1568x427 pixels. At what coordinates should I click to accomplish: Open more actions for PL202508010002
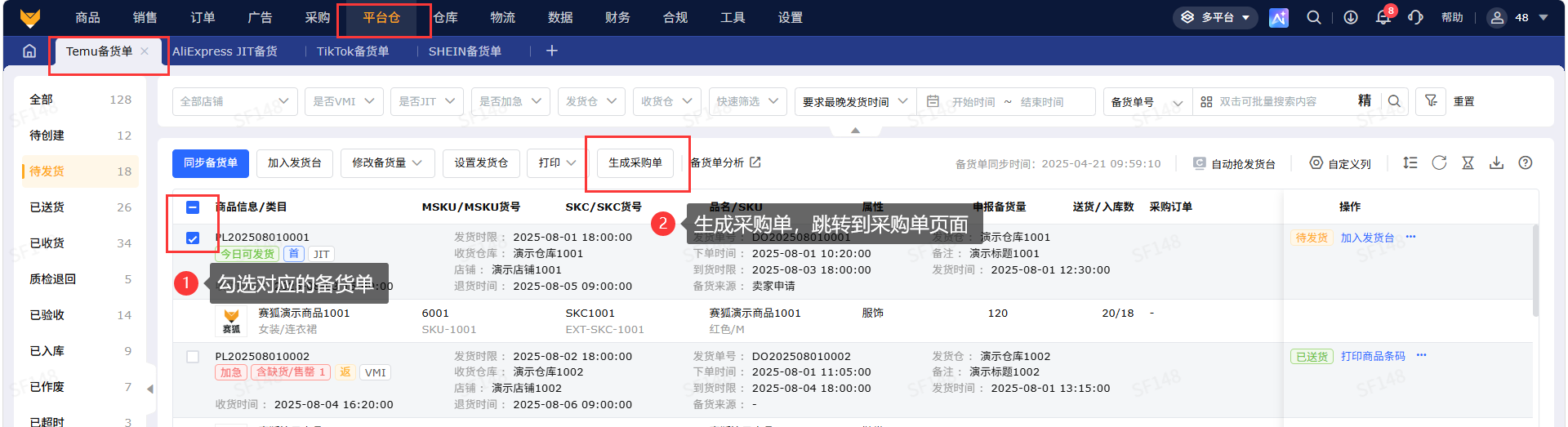coord(1421,355)
